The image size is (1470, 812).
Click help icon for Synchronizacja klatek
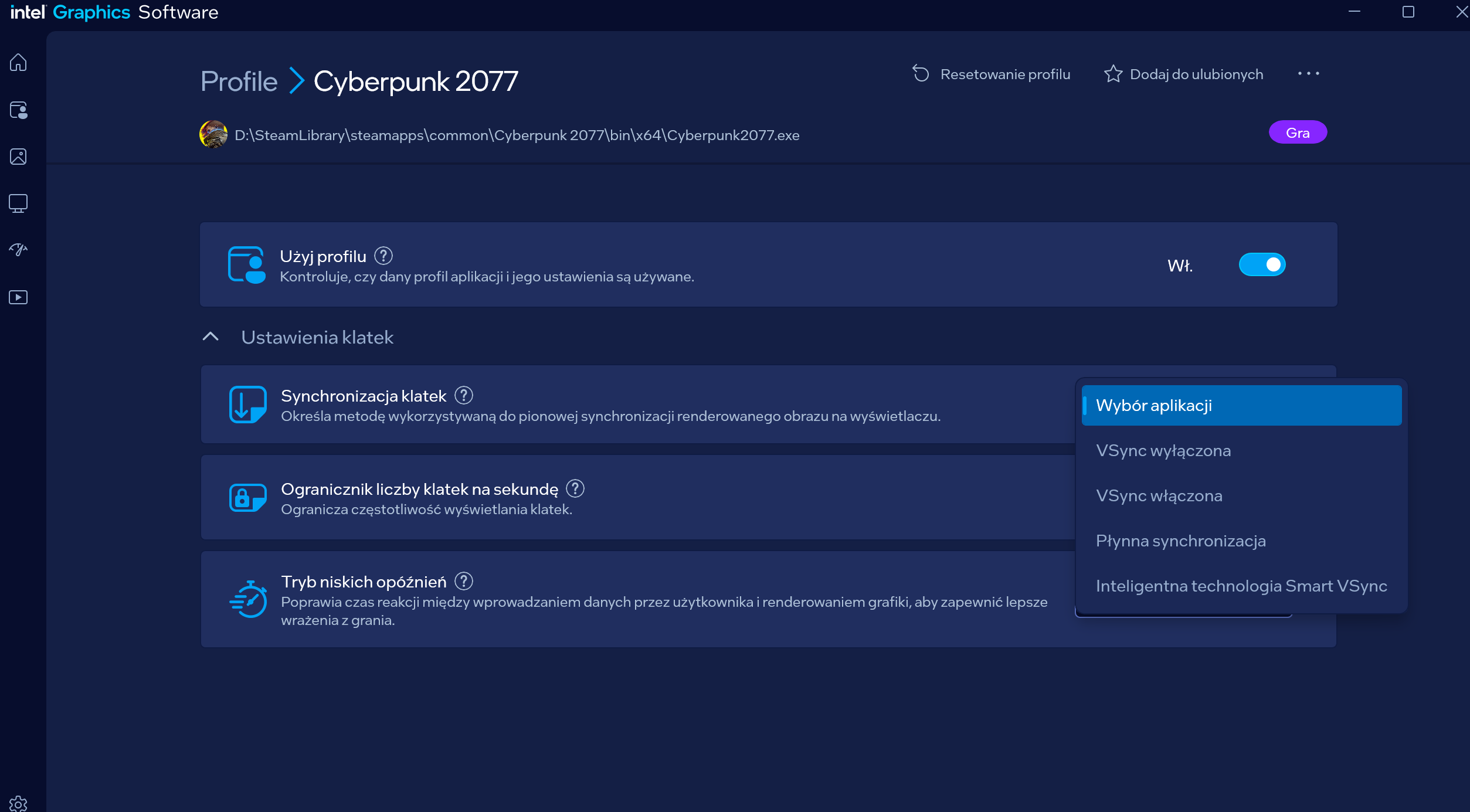coord(464,396)
